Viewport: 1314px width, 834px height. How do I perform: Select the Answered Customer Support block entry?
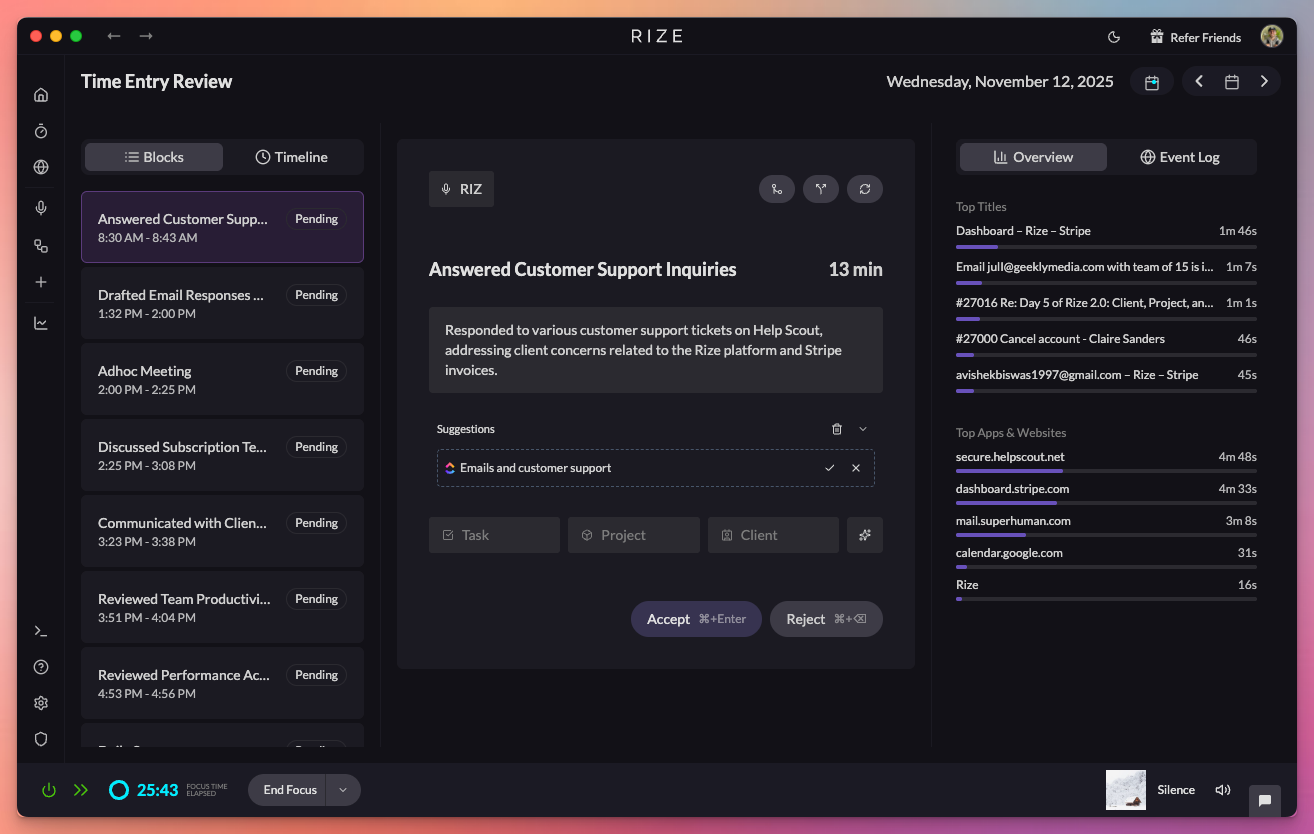tap(222, 227)
